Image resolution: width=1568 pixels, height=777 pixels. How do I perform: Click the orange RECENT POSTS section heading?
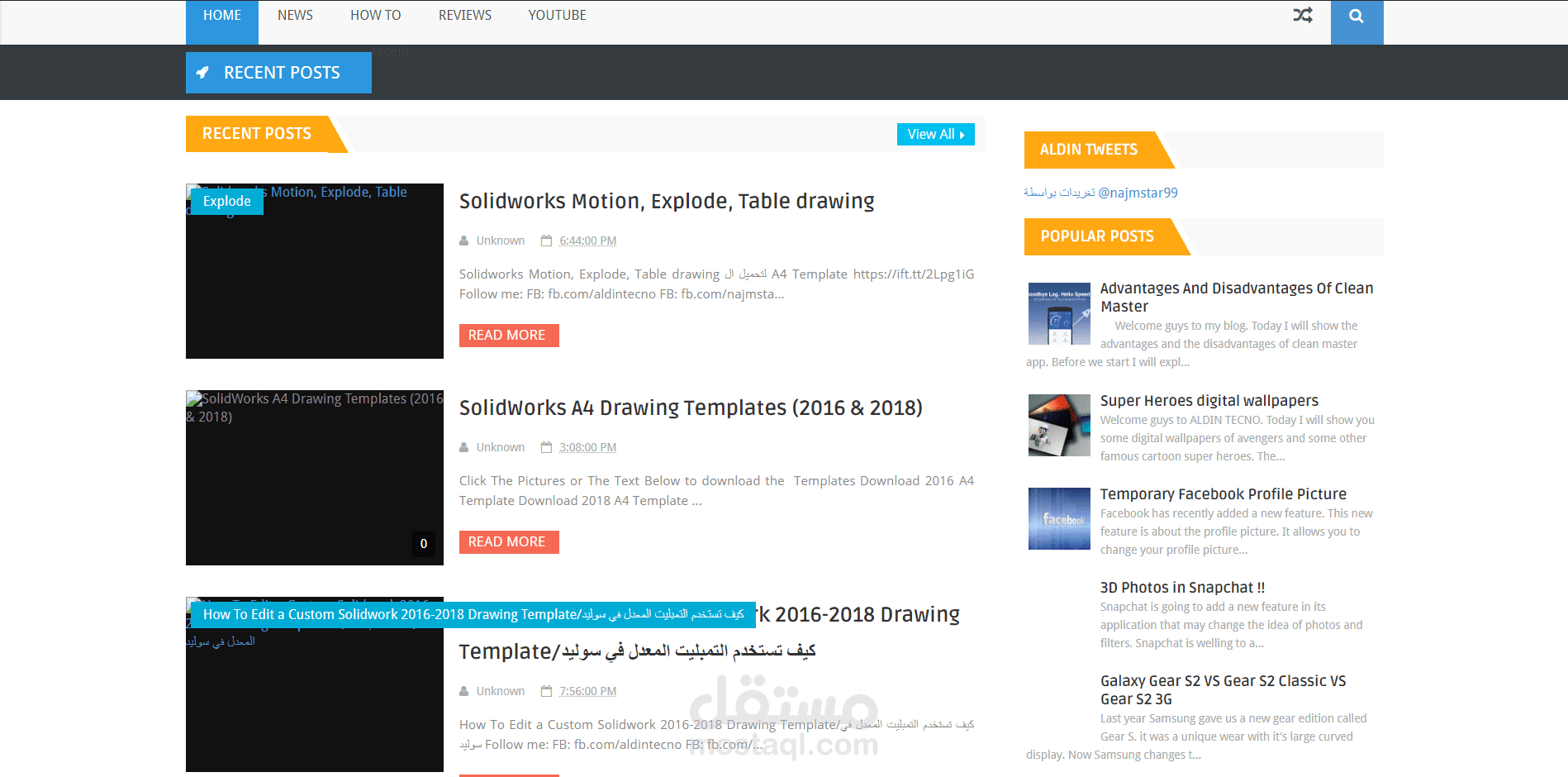257,134
